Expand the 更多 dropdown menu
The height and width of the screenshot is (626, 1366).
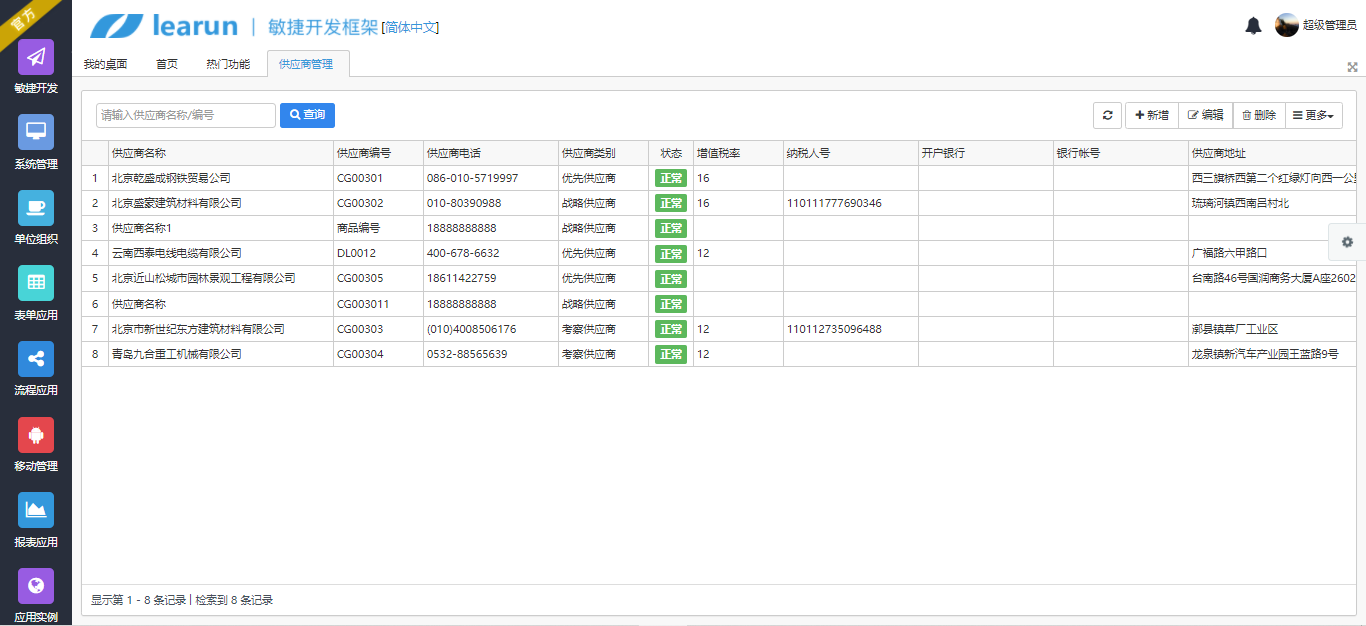(1313, 116)
